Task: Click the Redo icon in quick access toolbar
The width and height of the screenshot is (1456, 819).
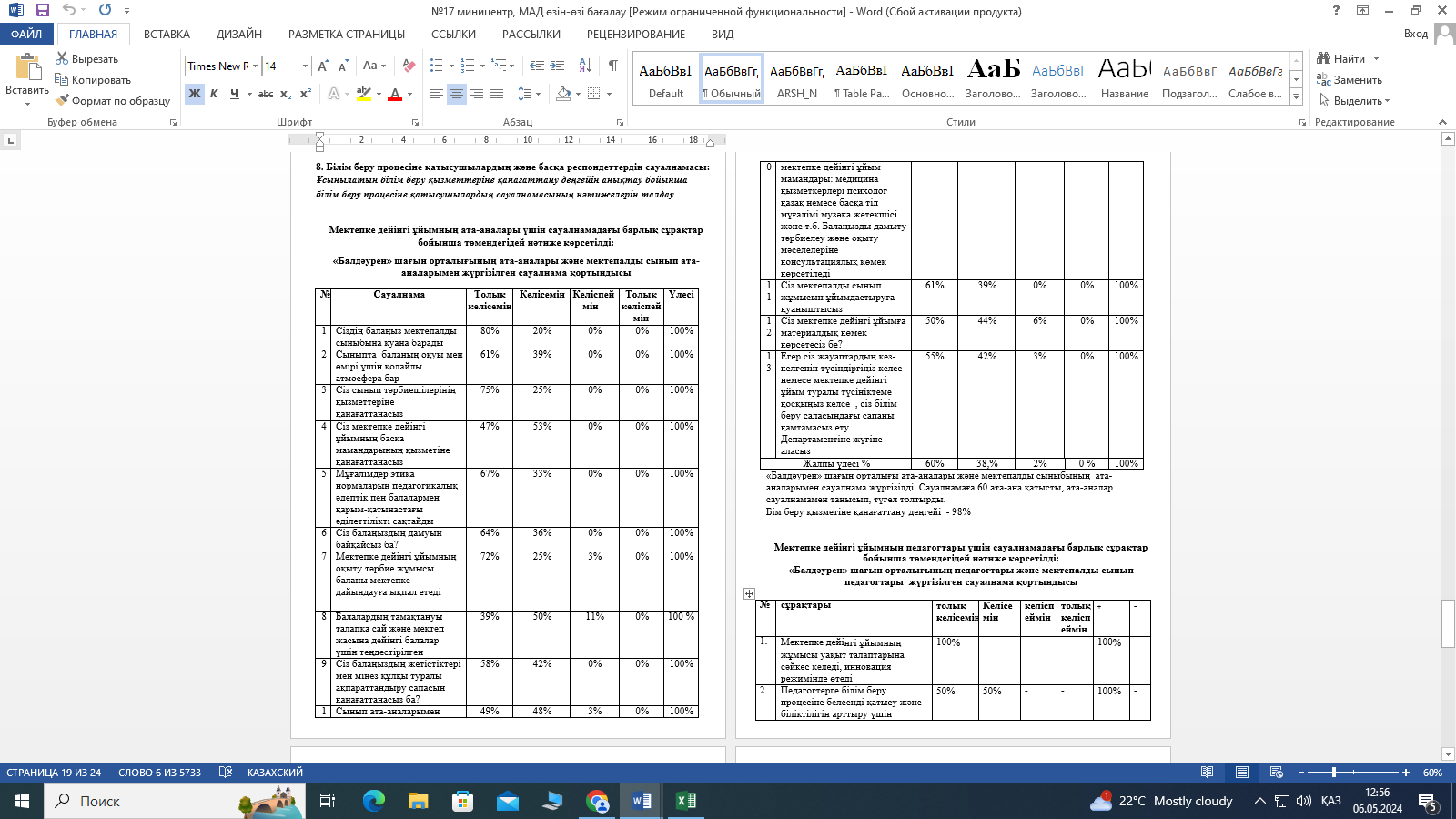Action: coord(105,10)
